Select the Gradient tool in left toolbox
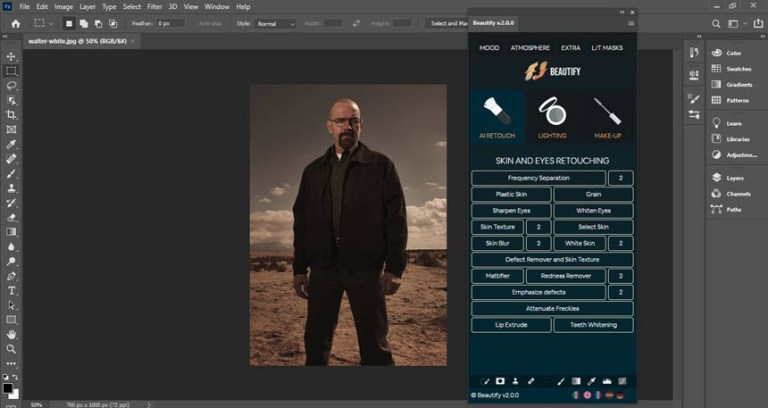The width and height of the screenshot is (768, 408). [11, 232]
